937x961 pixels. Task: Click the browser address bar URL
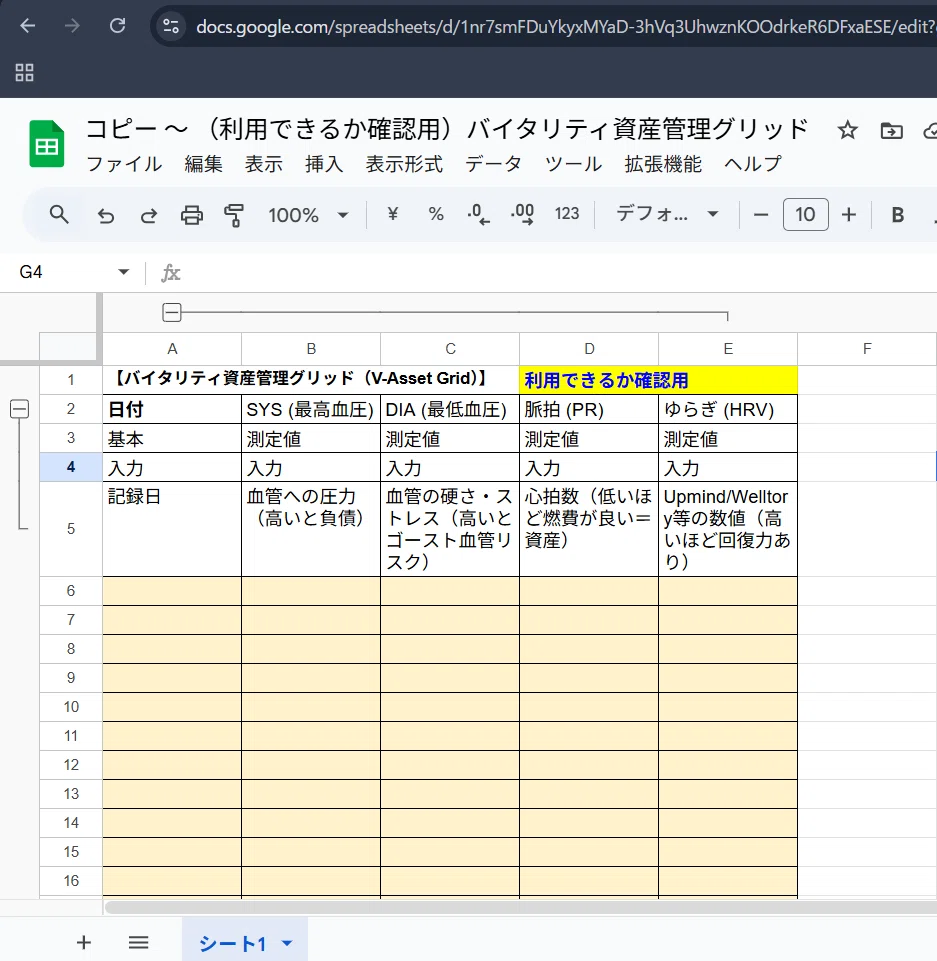564,26
